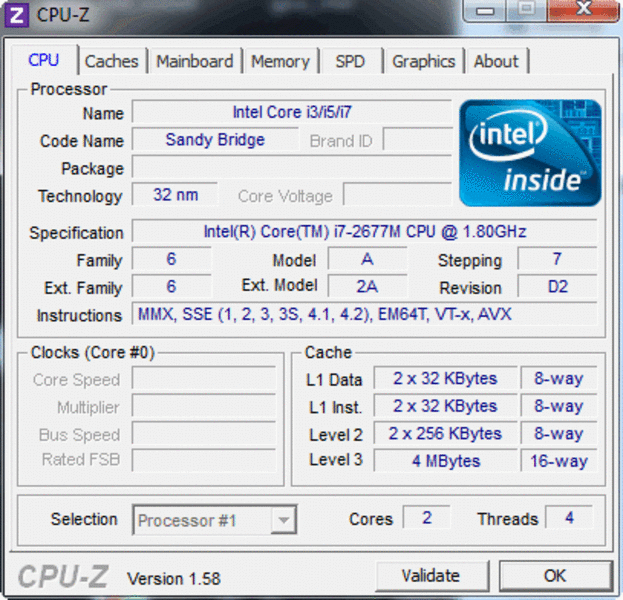
Task: Click the Threads value 4
Action: 569,518
